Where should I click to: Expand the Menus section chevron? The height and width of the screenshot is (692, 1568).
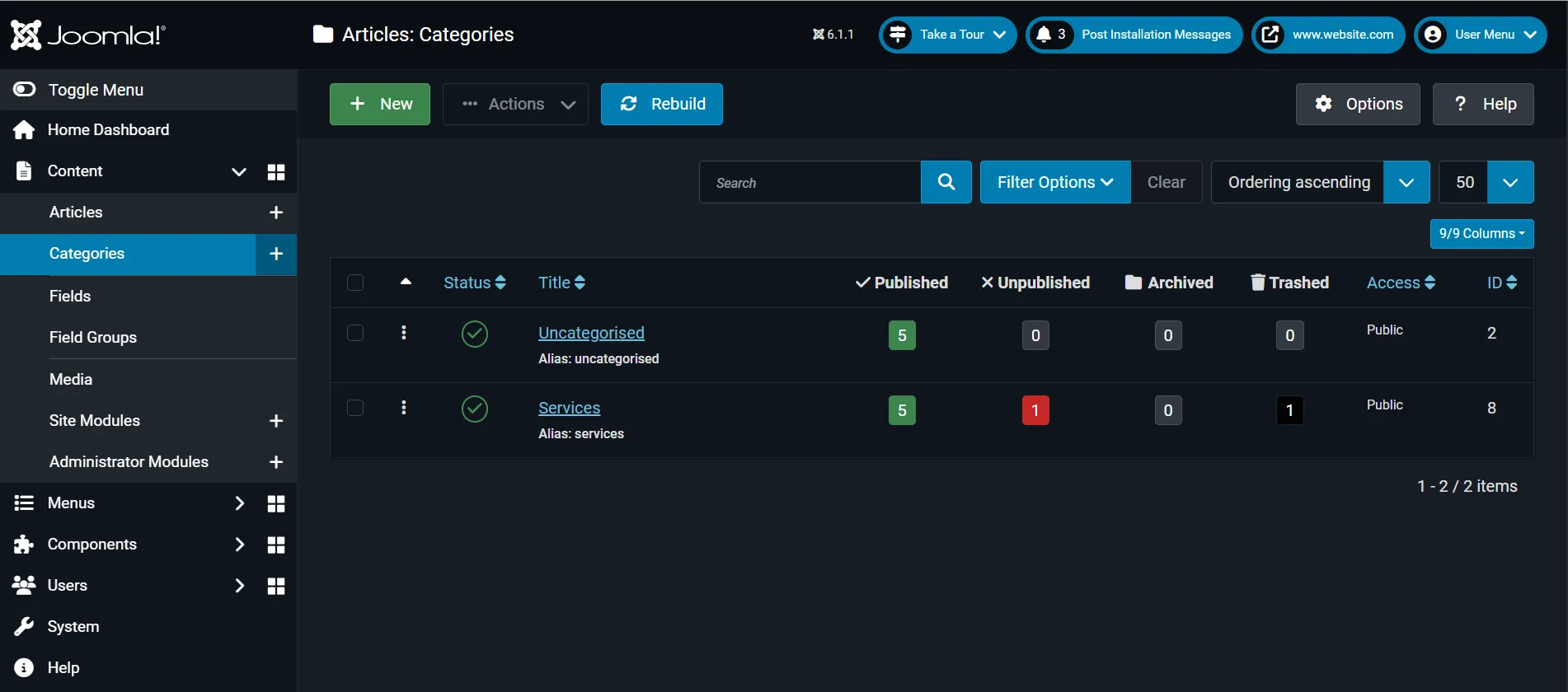(239, 503)
